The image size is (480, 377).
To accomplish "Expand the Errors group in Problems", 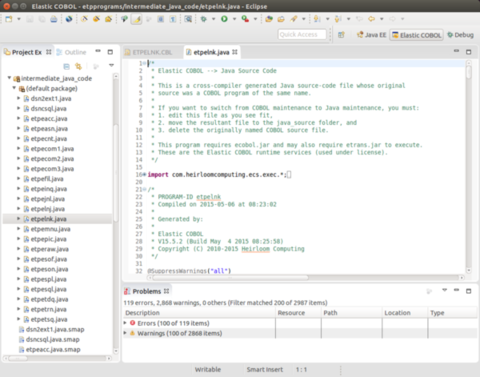I will 125,323.
